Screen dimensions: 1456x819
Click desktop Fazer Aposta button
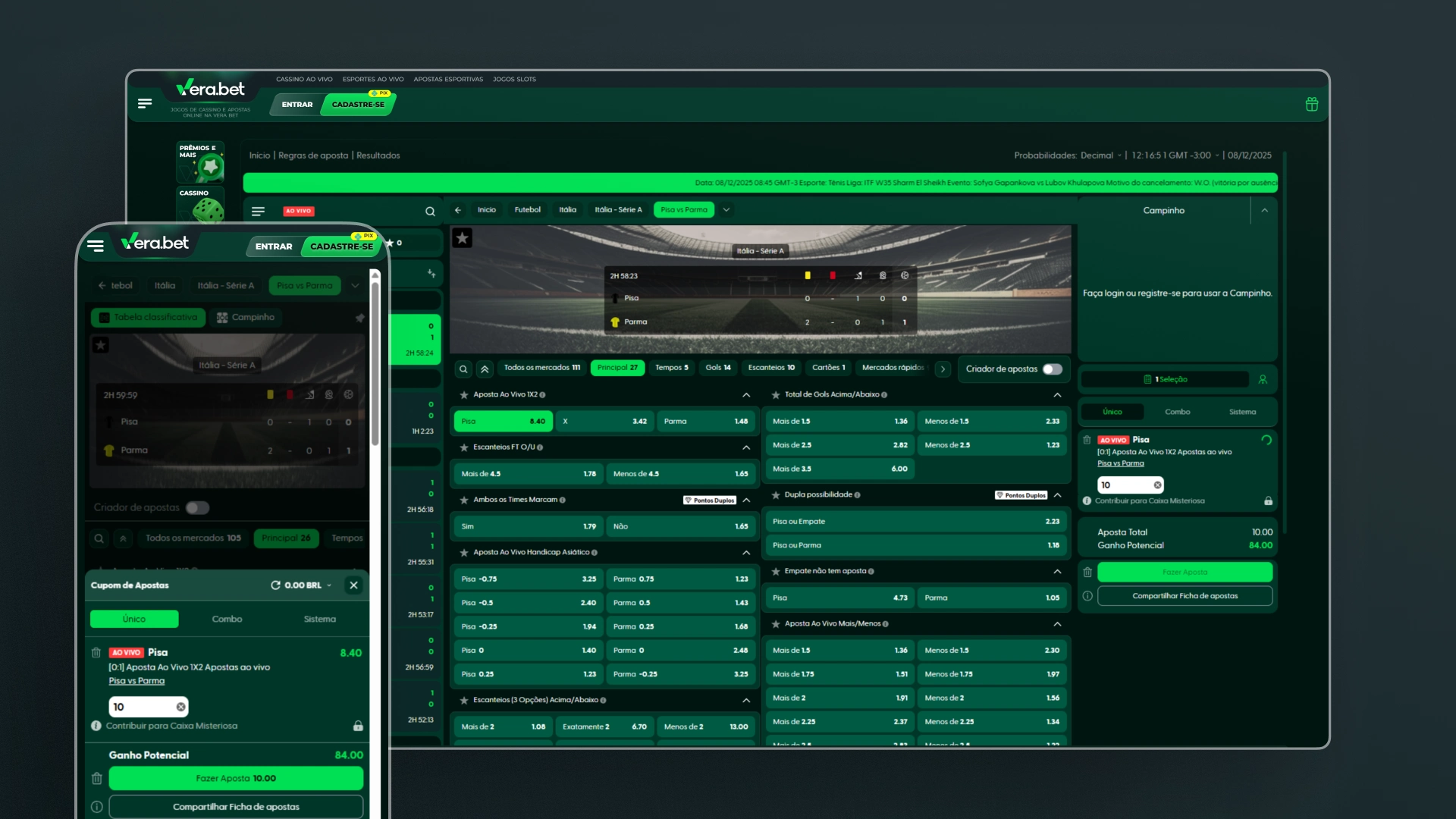(x=1185, y=573)
